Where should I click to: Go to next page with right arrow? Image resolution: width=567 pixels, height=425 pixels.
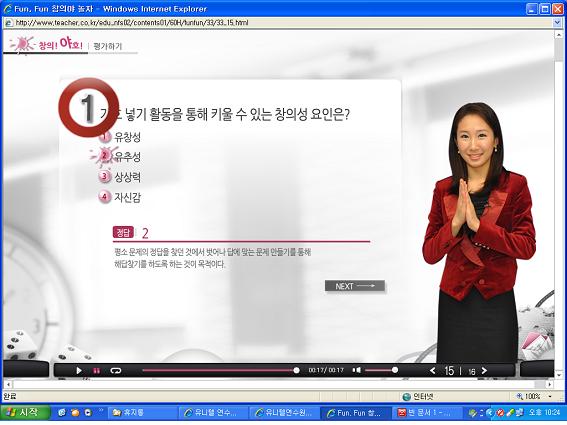(x=484, y=370)
